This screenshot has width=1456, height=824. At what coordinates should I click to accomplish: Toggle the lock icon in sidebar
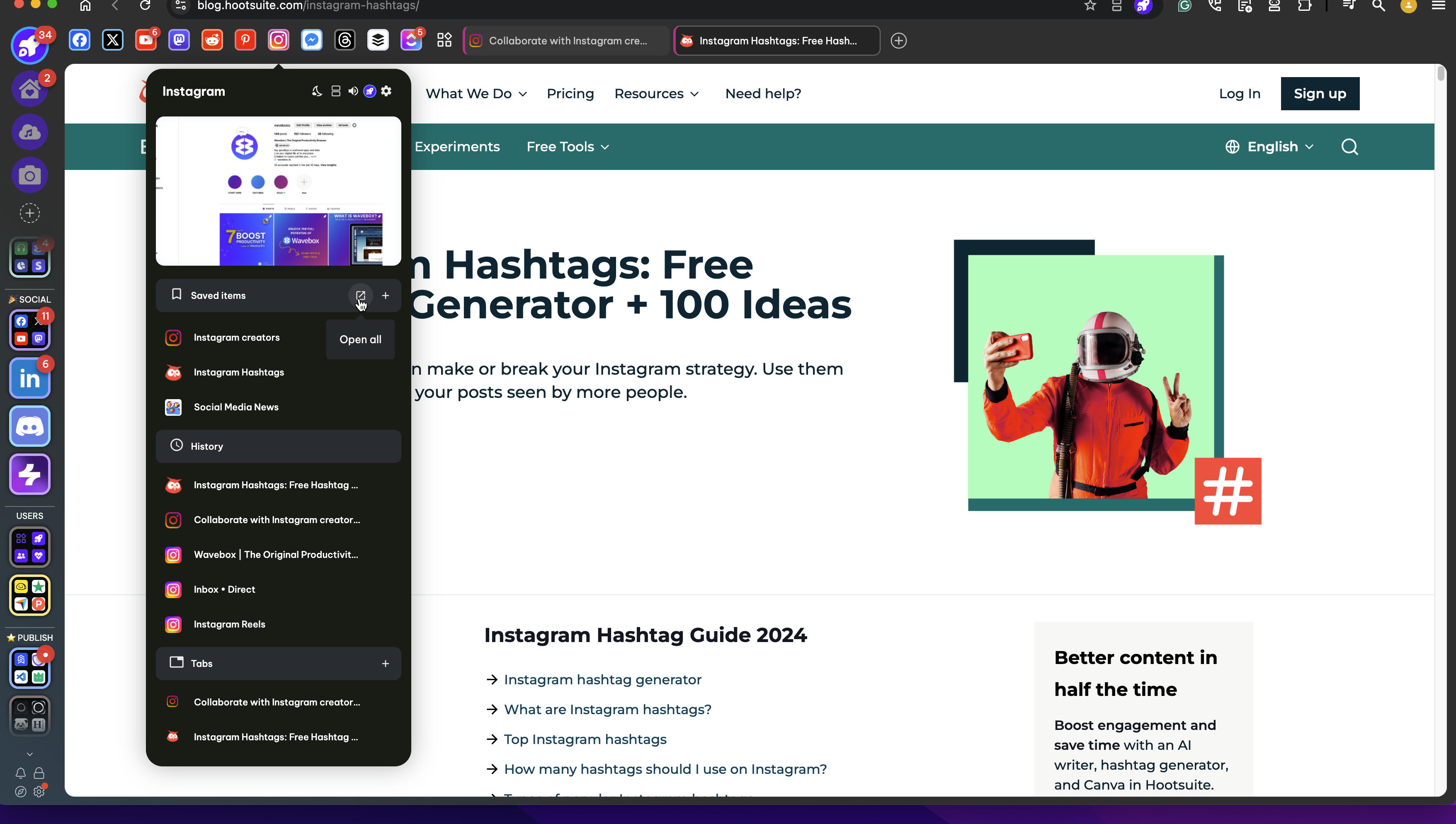[39, 773]
